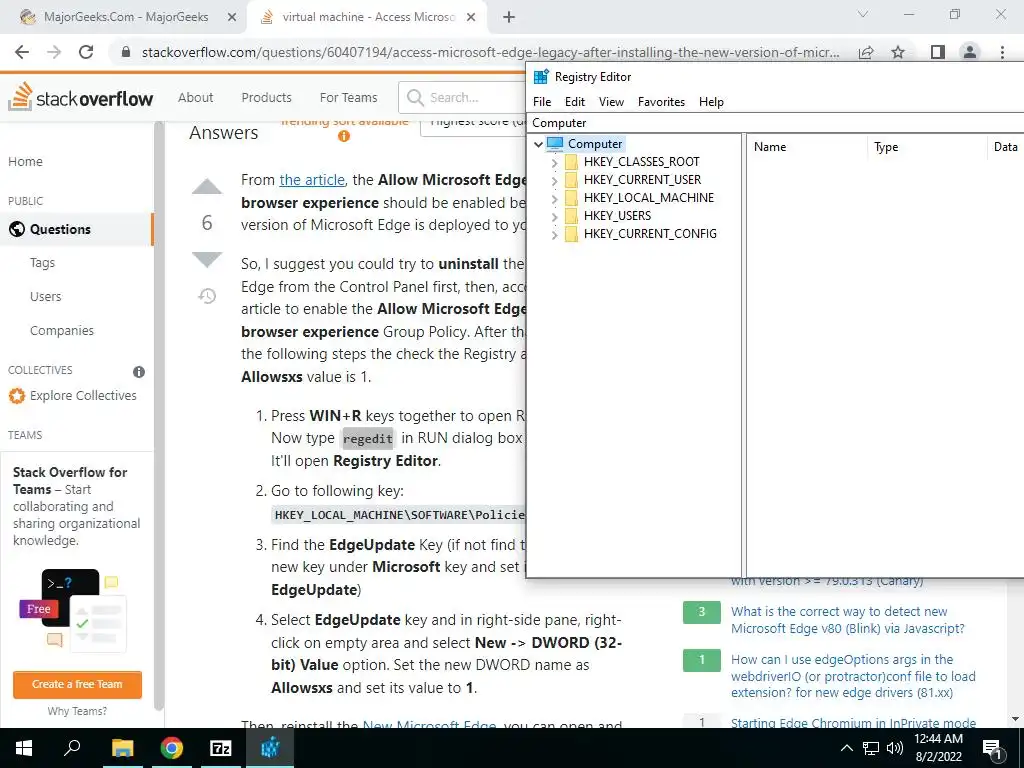Open Registry Editor View menu

[x=611, y=102]
